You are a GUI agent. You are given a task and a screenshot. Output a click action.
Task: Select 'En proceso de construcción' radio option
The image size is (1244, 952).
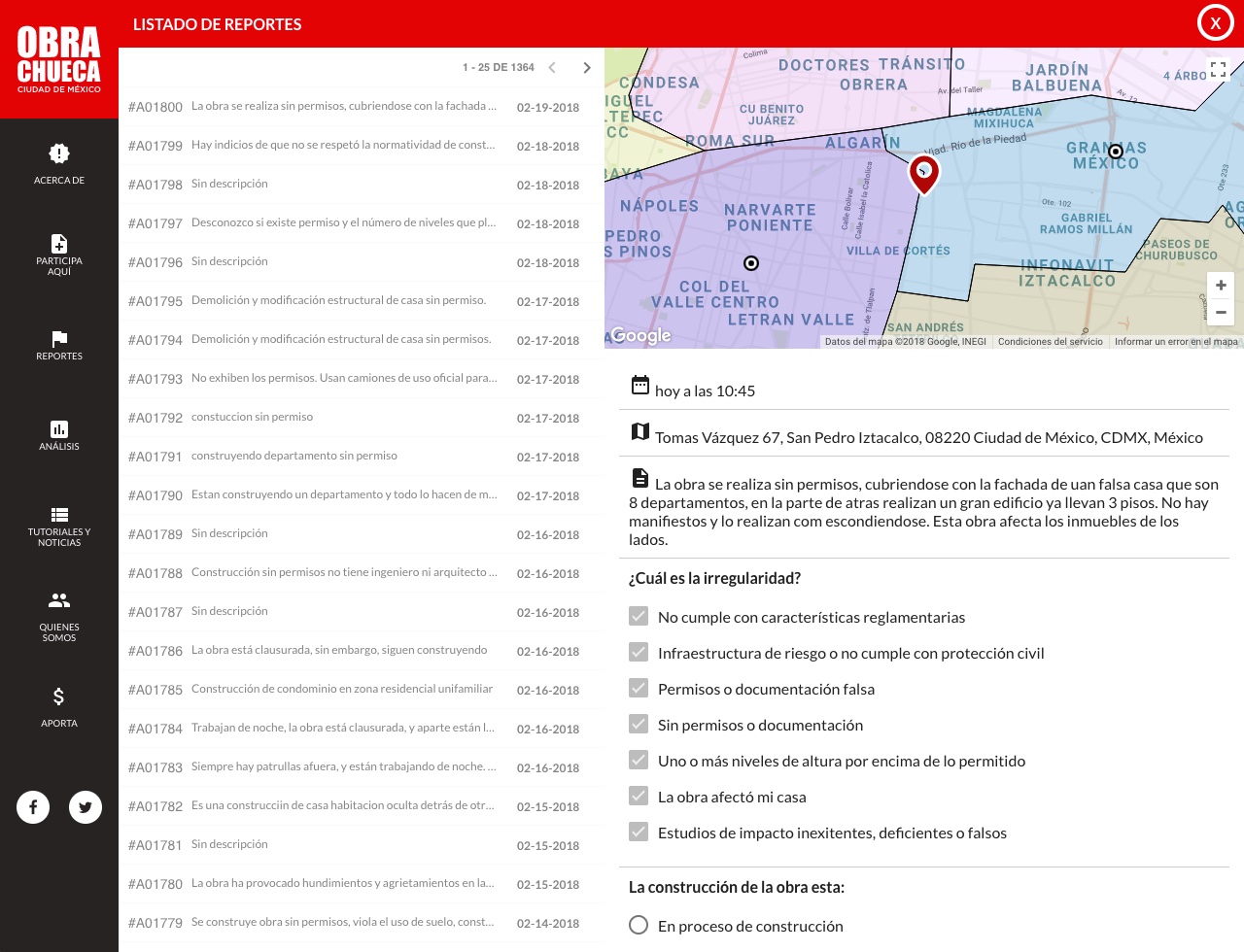click(x=639, y=925)
